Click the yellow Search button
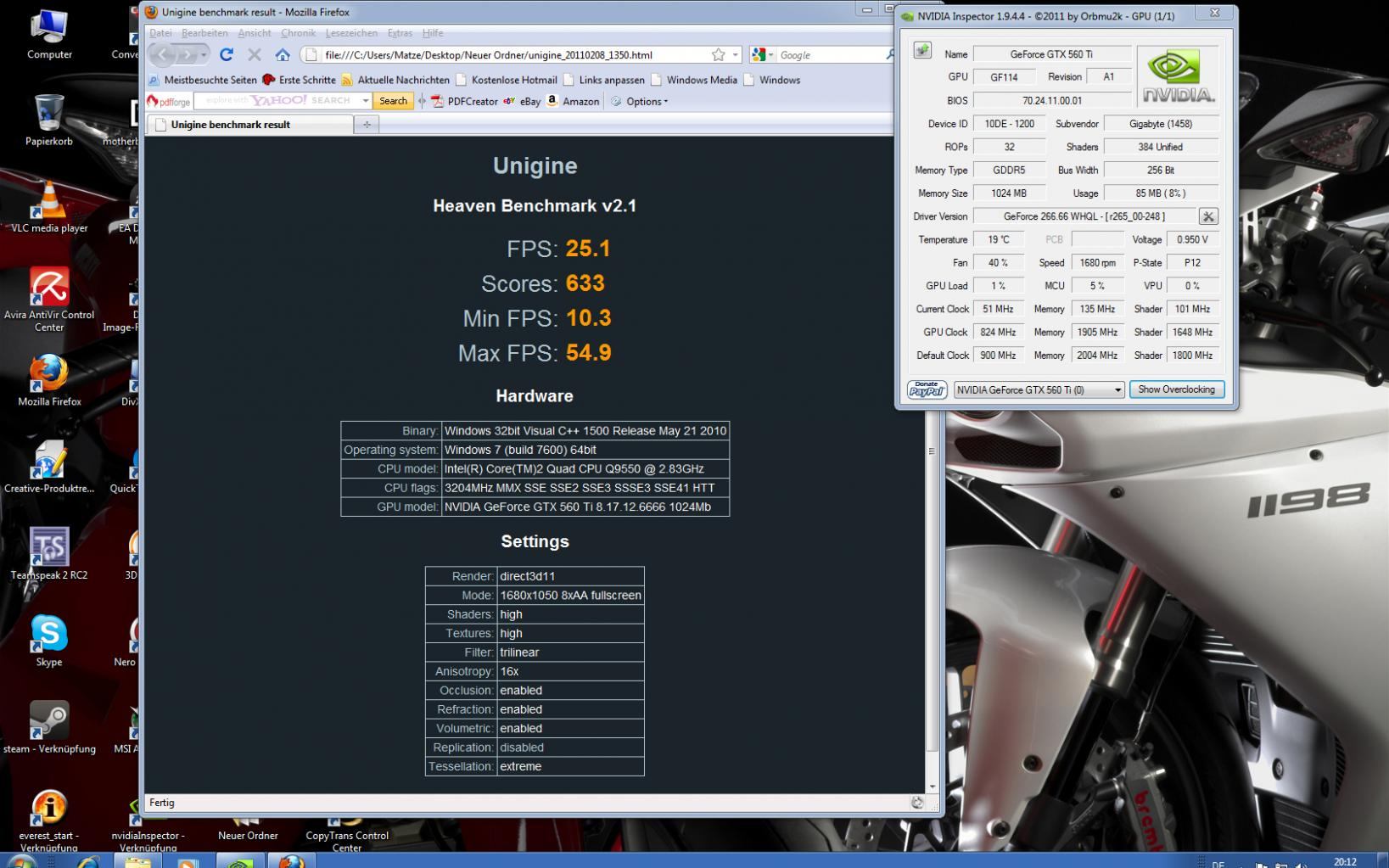 (x=393, y=101)
